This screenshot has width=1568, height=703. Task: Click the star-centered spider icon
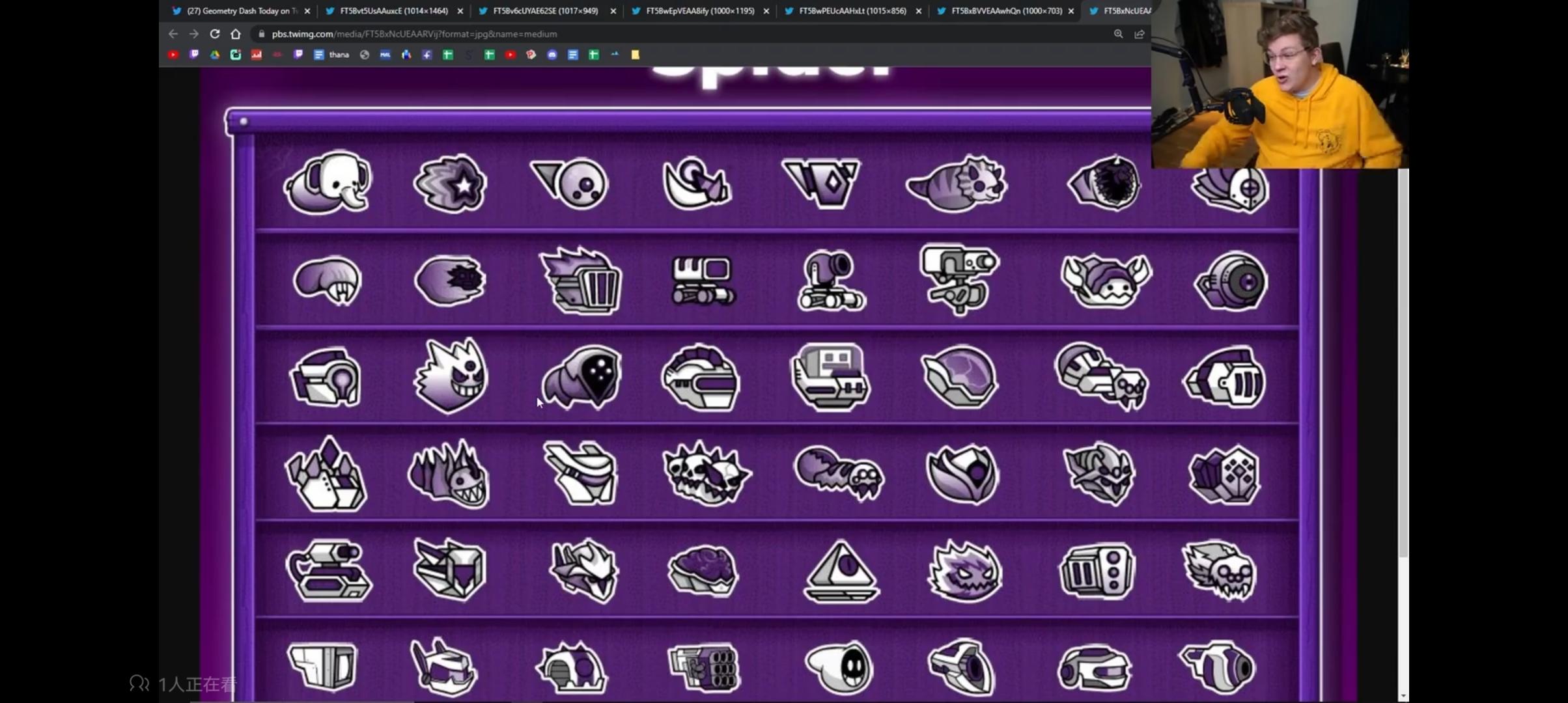451,184
